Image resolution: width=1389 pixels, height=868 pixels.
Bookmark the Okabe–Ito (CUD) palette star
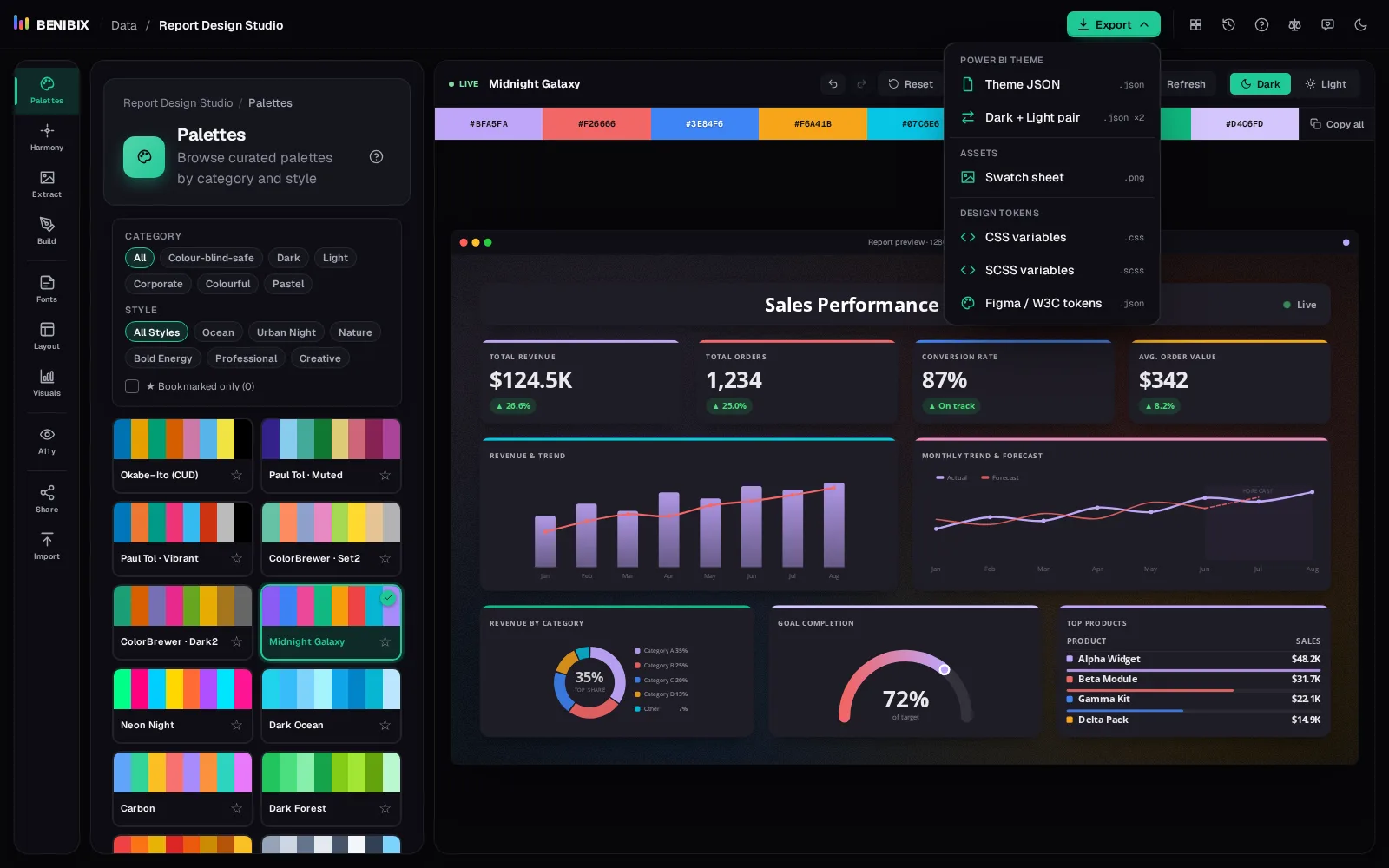click(236, 475)
